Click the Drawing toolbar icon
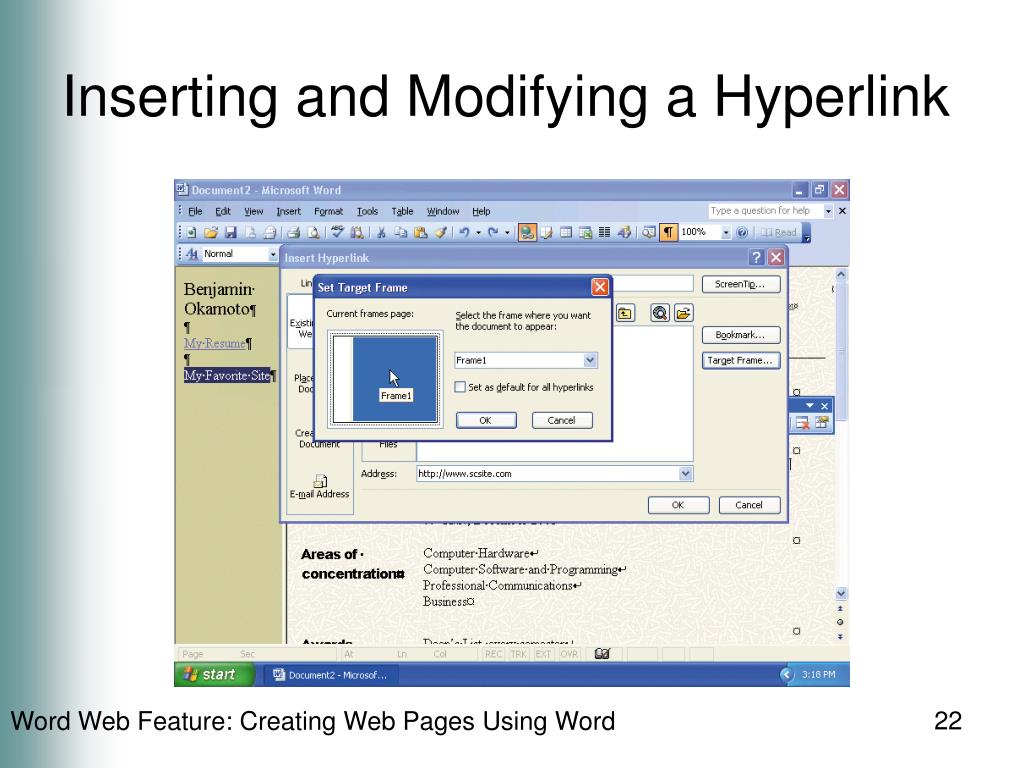Viewport: 1024px width, 768px height. [624, 232]
